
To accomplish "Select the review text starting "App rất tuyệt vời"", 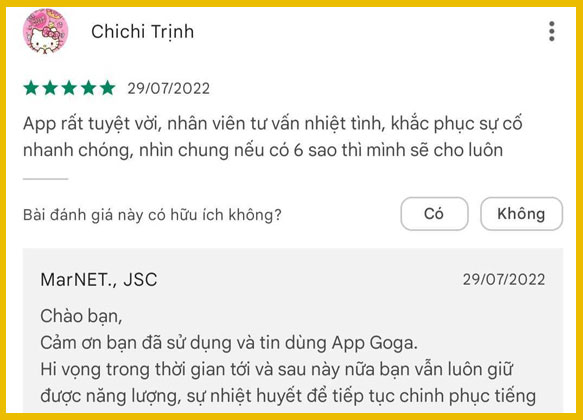I will (273, 137).
